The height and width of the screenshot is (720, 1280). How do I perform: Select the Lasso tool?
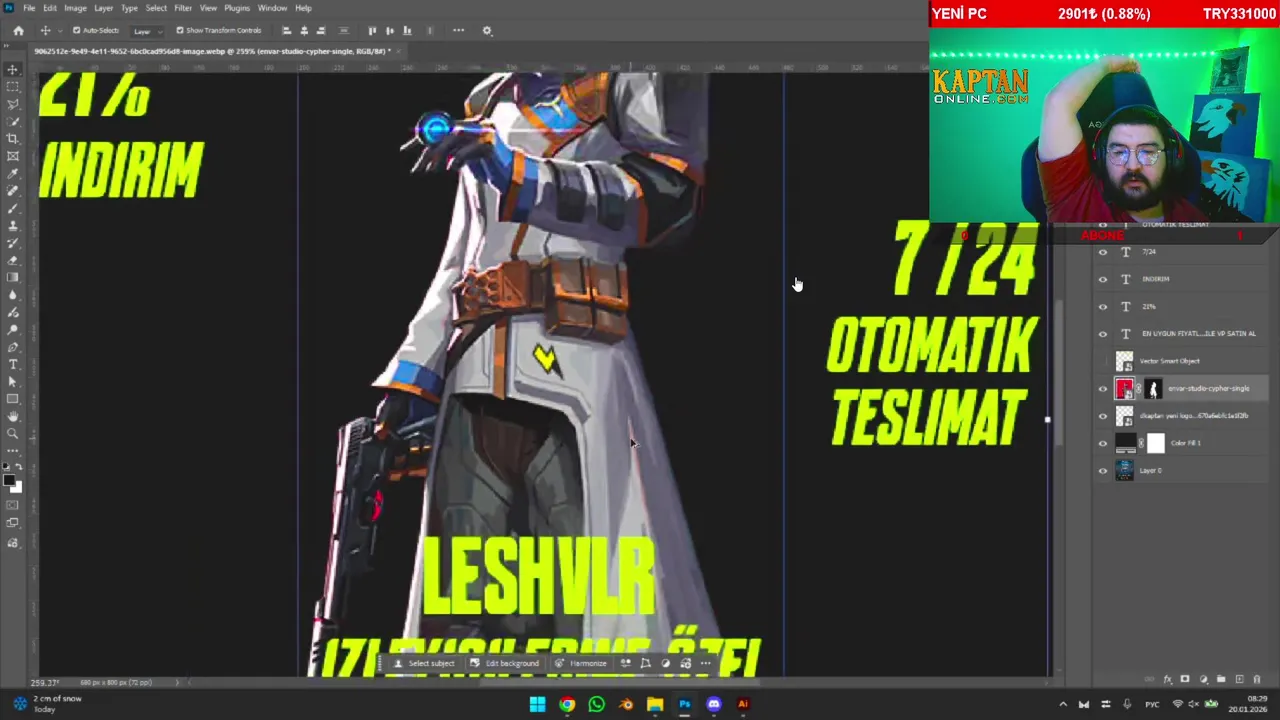13,104
